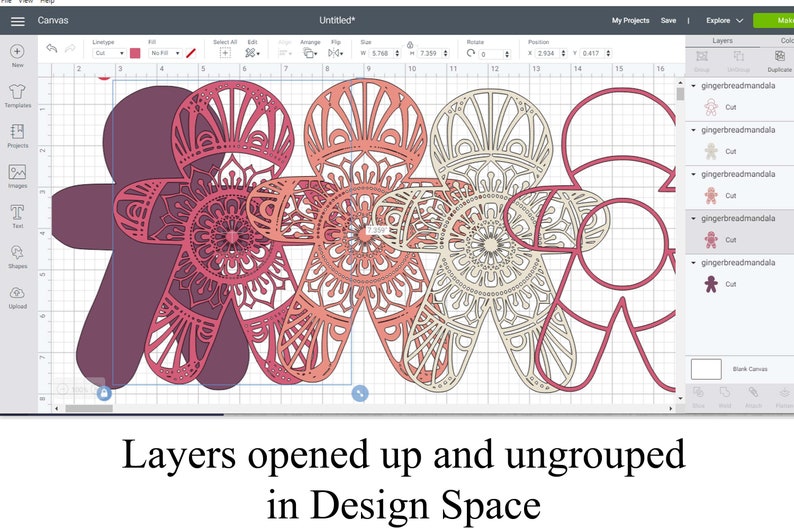Image resolution: width=794 pixels, height=529 pixels.
Task: Open My Projects
Action: point(630,21)
